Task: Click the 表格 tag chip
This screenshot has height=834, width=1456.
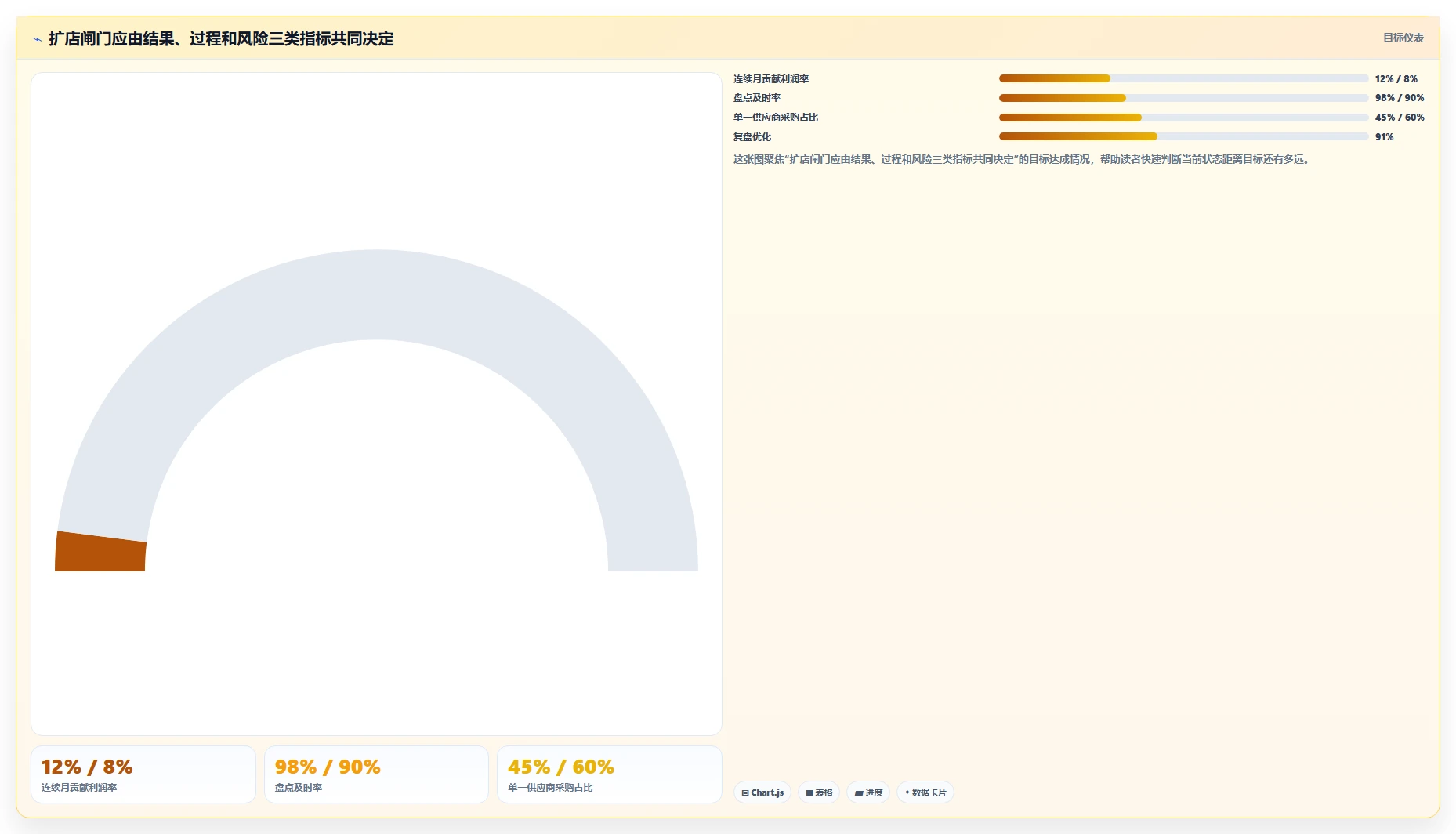Action: 819,792
